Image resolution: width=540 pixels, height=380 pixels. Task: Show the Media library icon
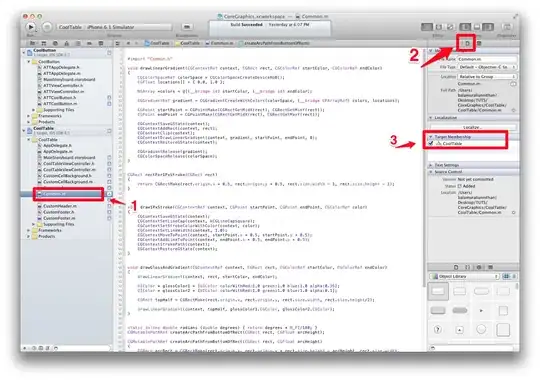click(490, 267)
